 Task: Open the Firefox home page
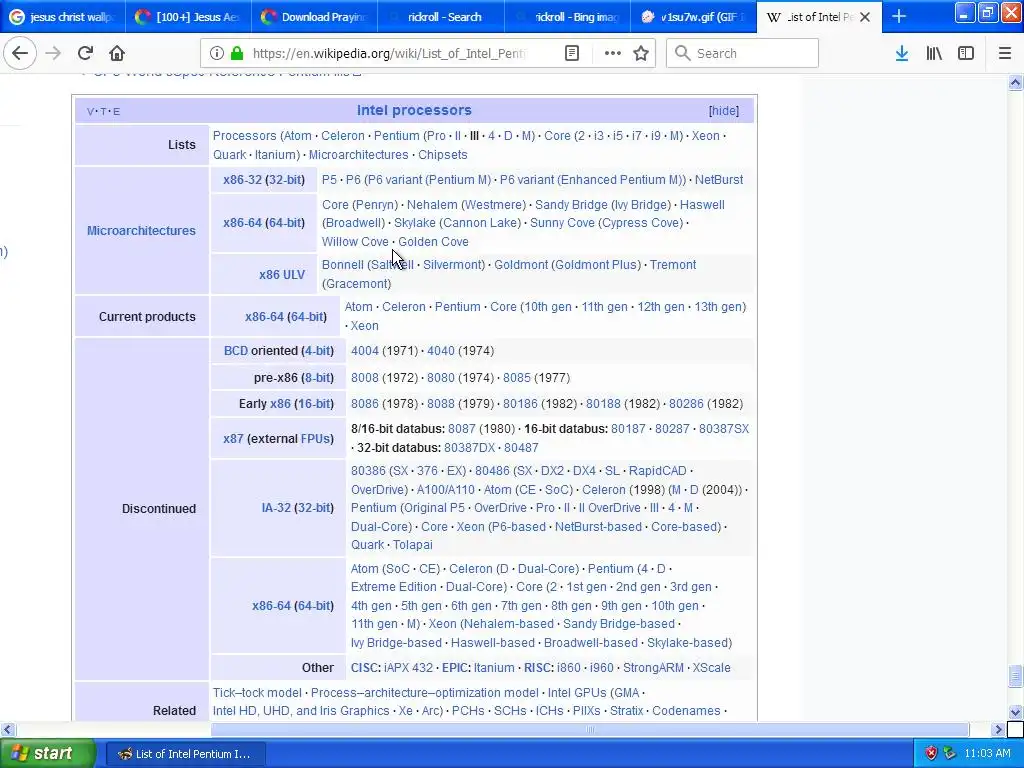tap(117, 53)
